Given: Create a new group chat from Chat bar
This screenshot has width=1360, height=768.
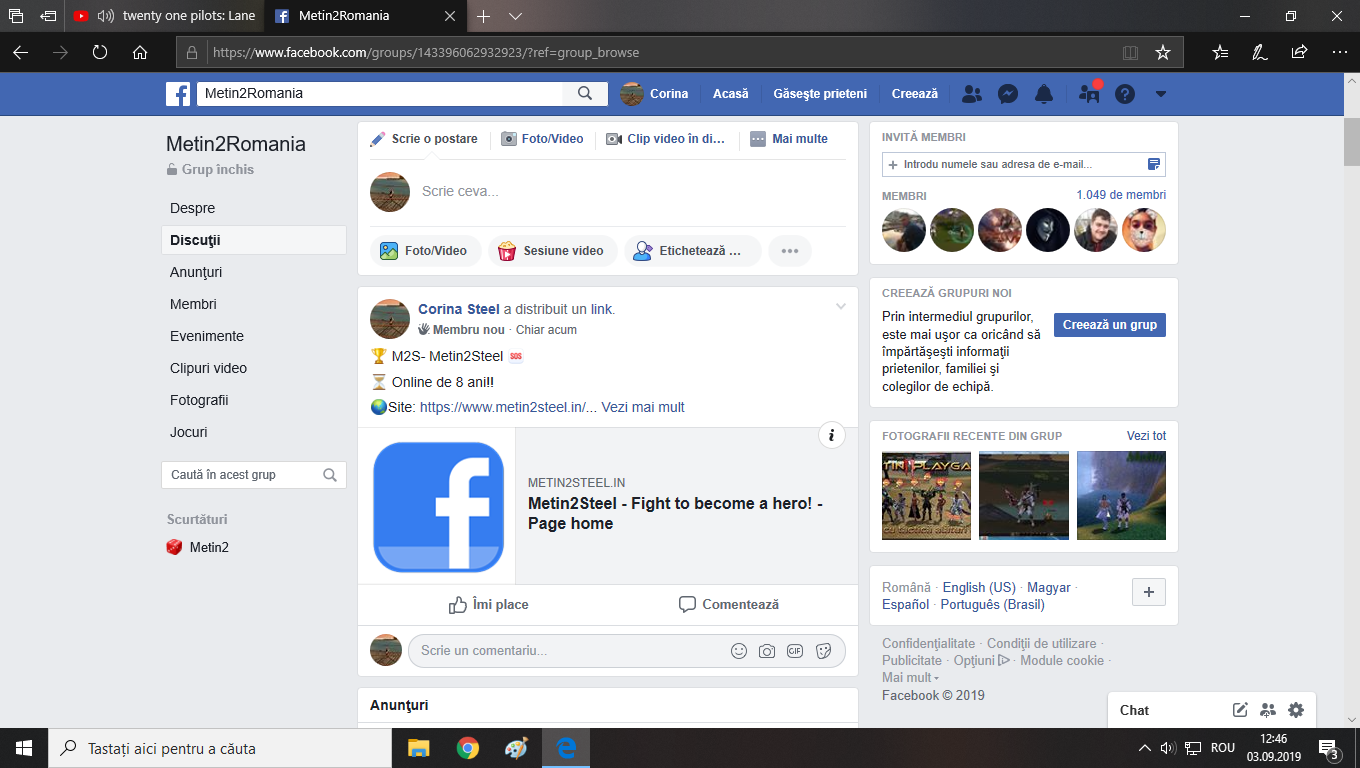Looking at the screenshot, I should tap(1268, 710).
